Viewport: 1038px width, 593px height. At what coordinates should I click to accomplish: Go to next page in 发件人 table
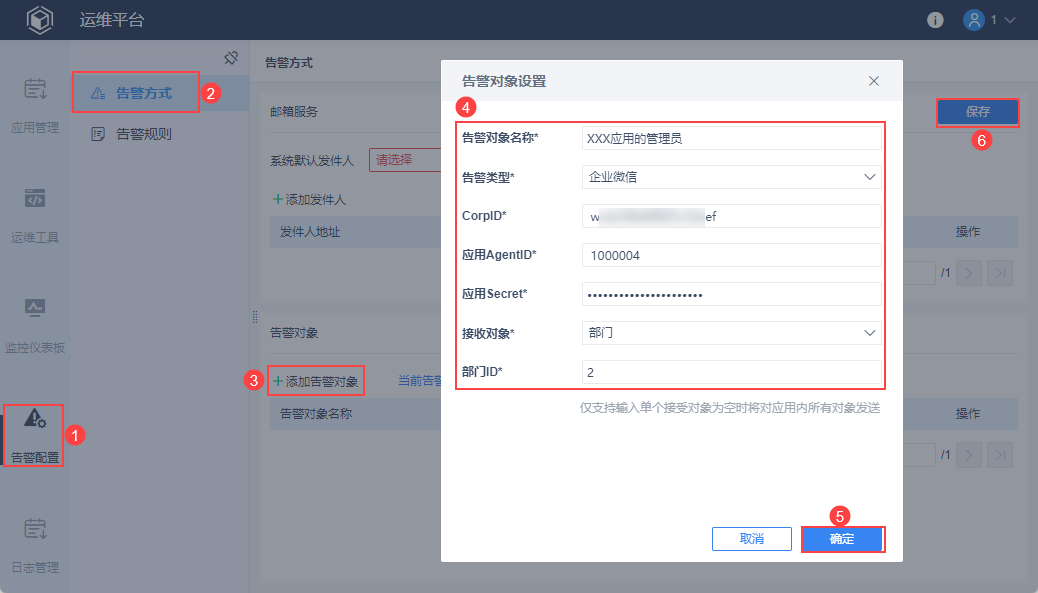click(968, 273)
